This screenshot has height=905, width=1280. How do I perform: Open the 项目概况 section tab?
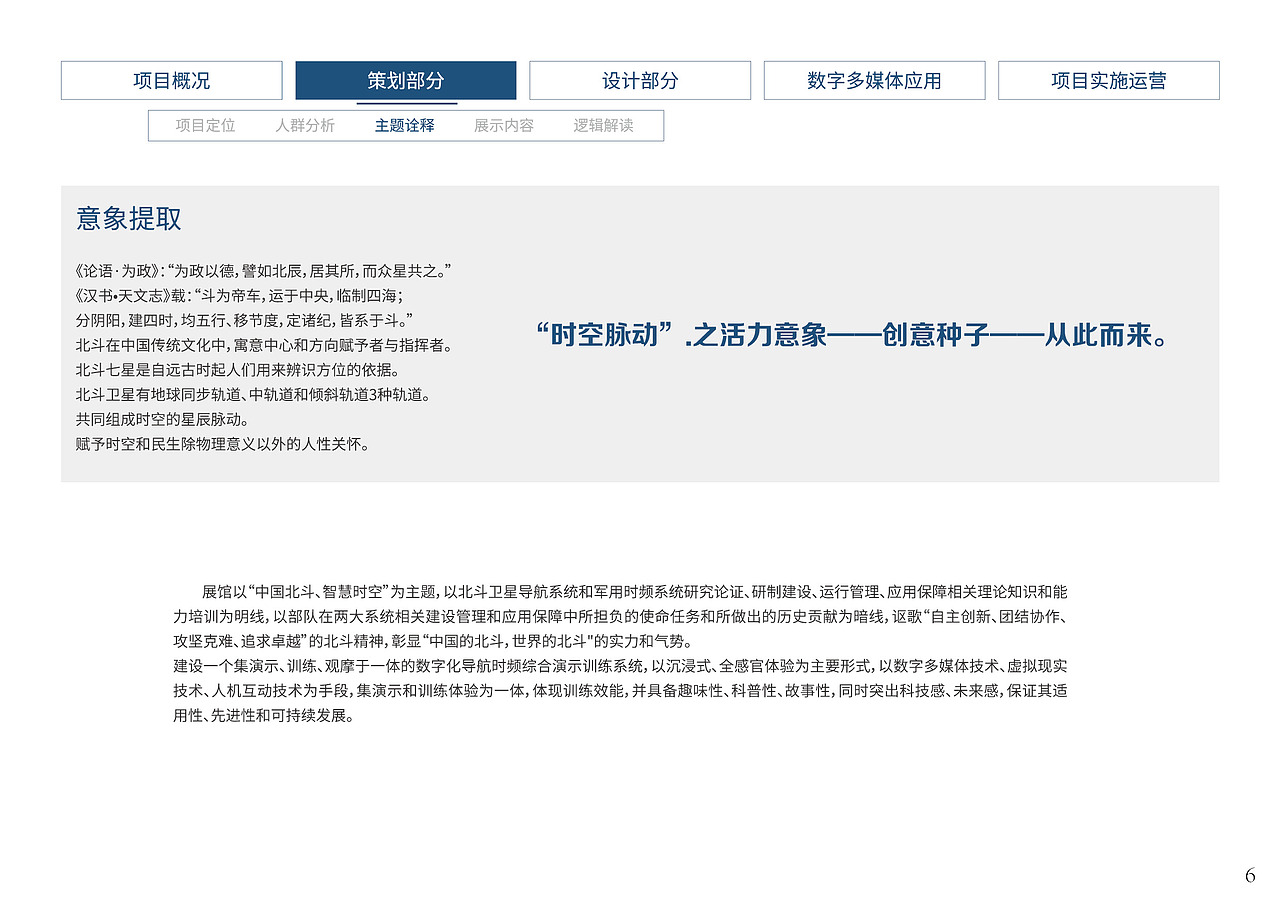coord(171,81)
